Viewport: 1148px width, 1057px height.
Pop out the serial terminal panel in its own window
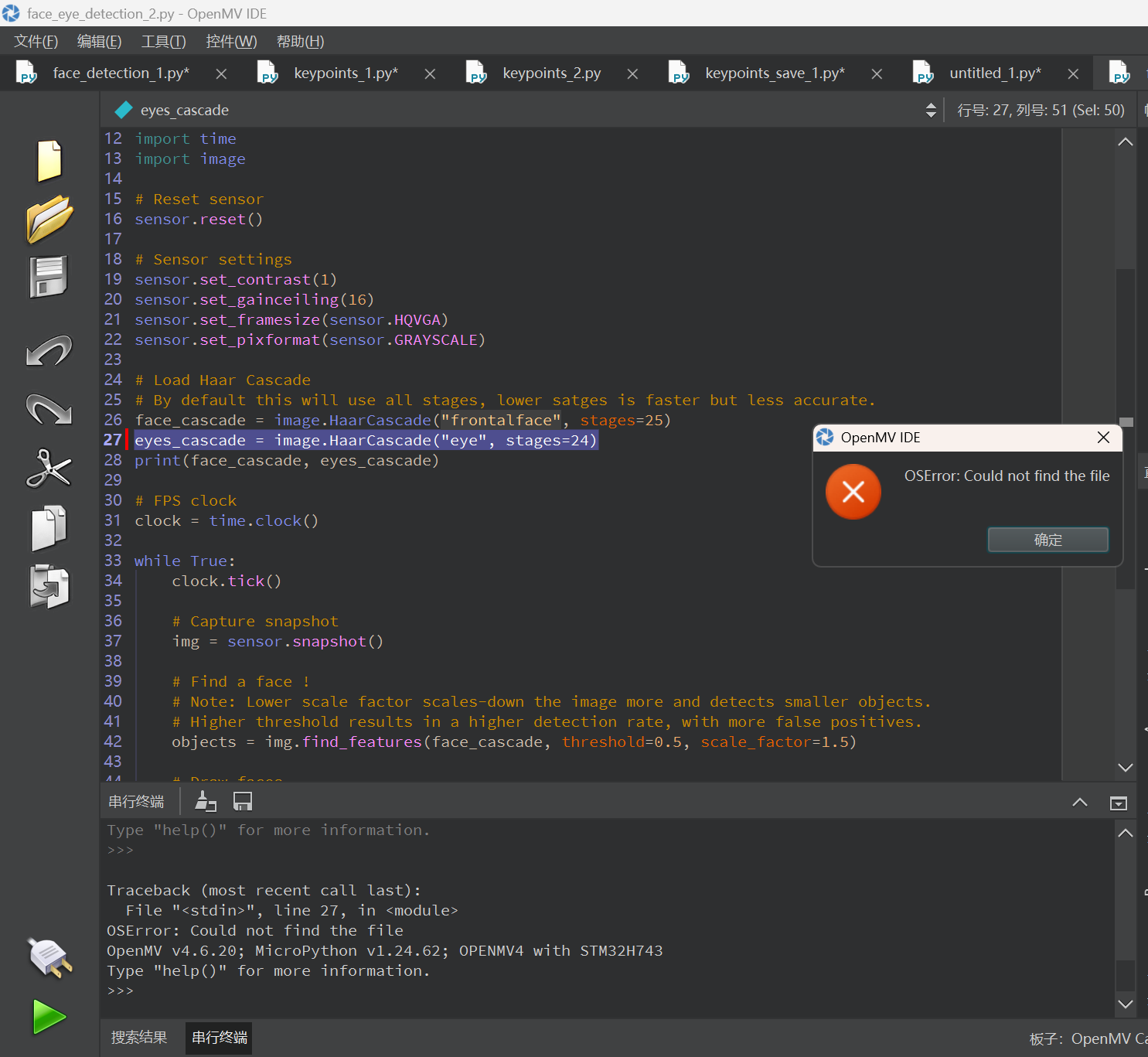click(1118, 803)
